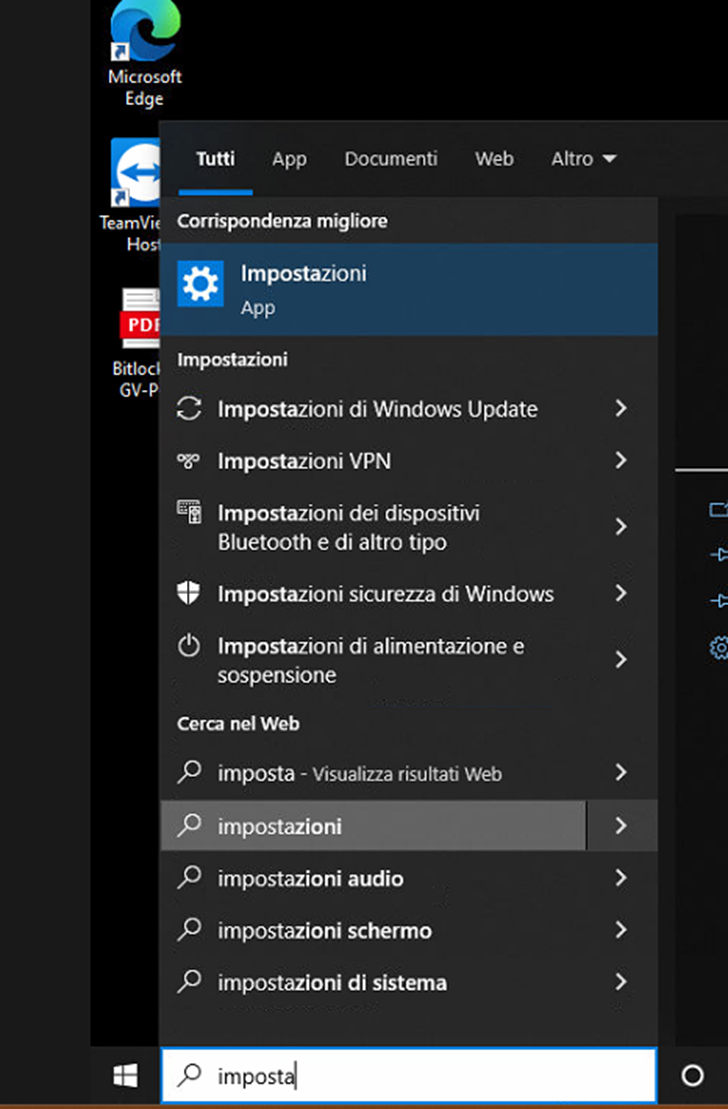This screenshot has height=1109, width=728.
Task: Click the Cortana circle icon in taskbar
Action: [x=692, y=1076]
